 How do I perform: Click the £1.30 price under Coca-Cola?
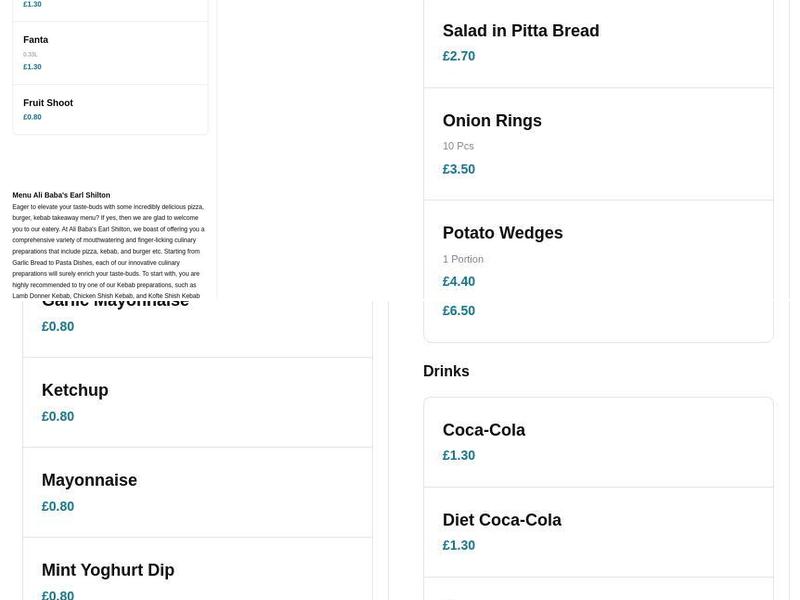(459, 454)
